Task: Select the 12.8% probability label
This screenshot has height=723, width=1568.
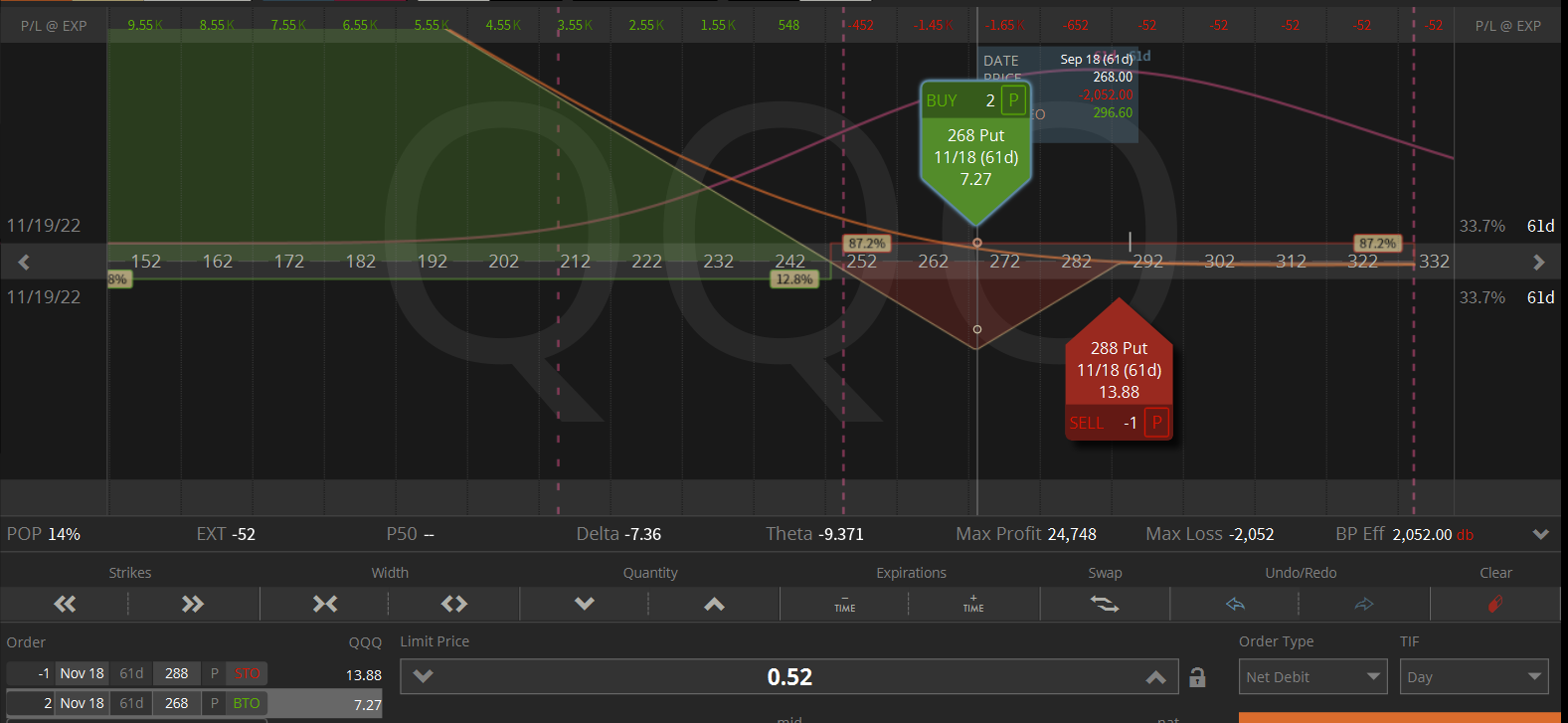Action: [x=794, y=279]
